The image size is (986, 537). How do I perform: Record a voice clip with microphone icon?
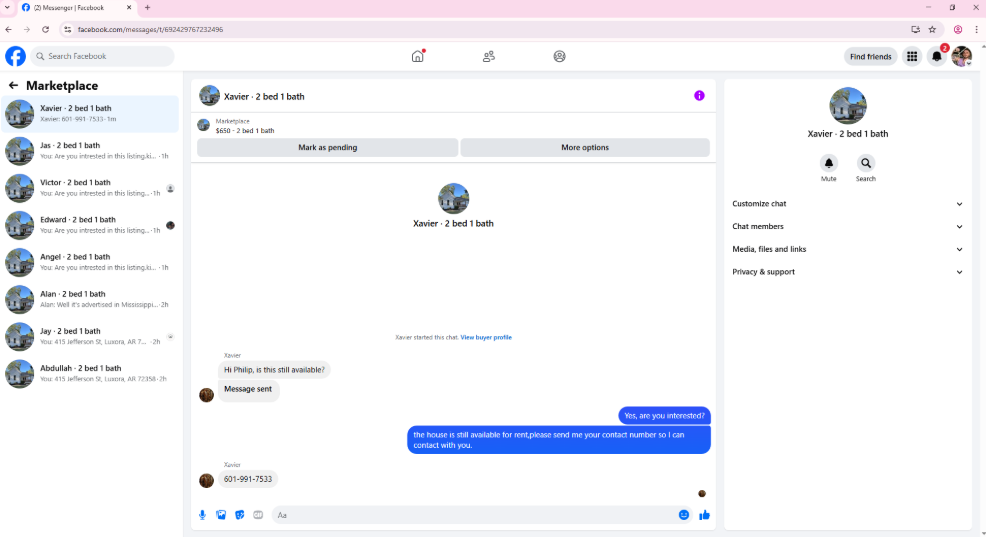[x=202, y=515]
